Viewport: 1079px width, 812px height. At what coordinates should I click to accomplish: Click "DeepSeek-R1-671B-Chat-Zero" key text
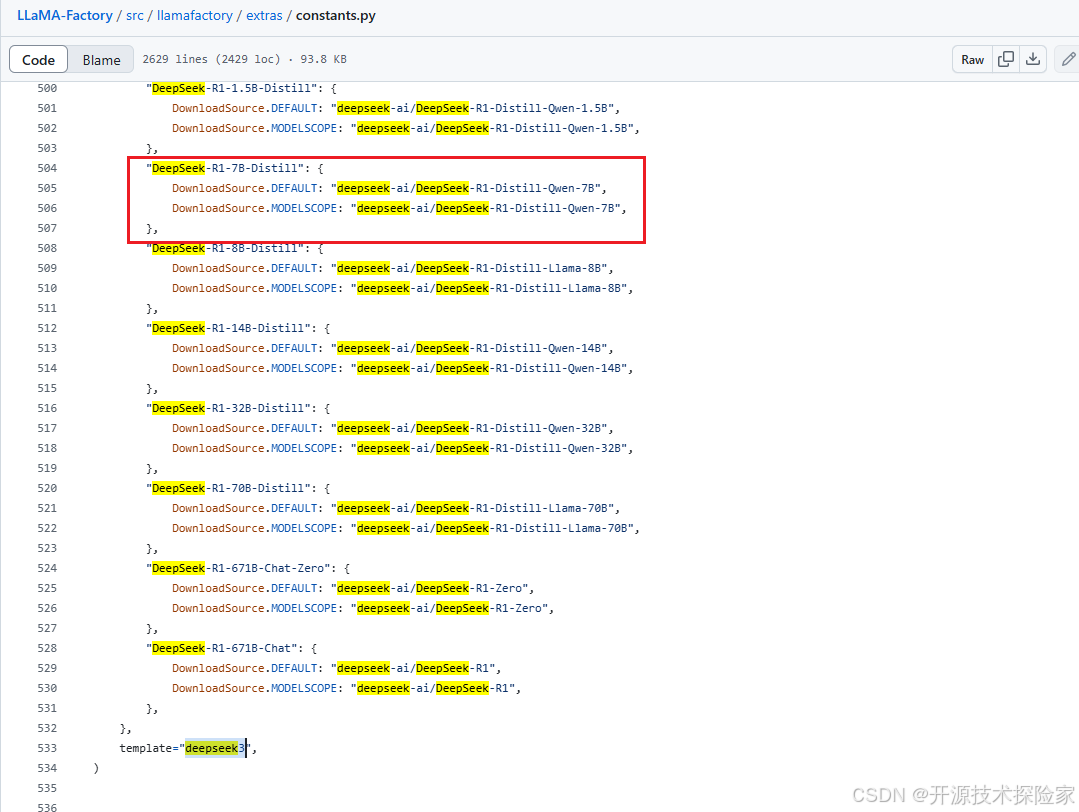[x=238, y=568]
